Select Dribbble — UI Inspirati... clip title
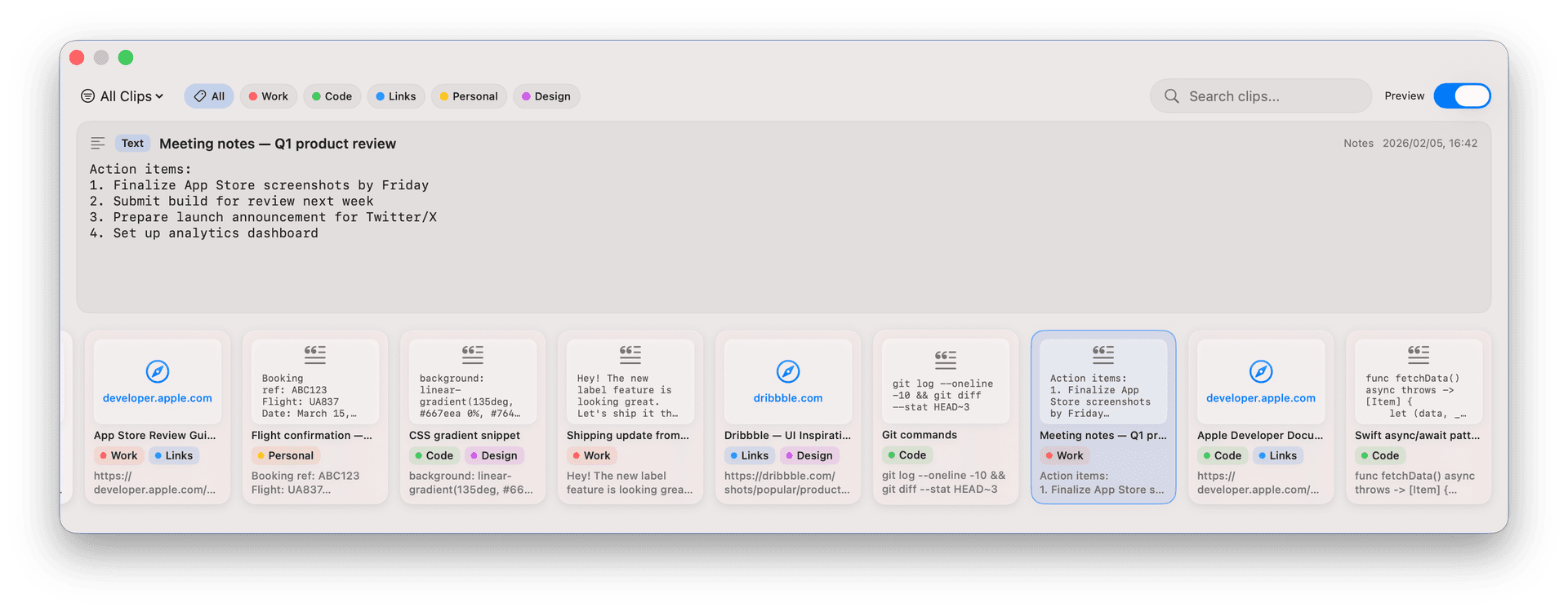This screenshot has height=612, width=1568. (x=787, y=436)
